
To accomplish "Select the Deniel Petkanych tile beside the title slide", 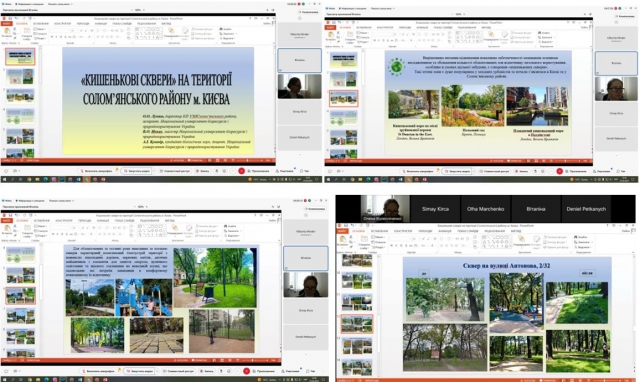I will pos(300,138).
